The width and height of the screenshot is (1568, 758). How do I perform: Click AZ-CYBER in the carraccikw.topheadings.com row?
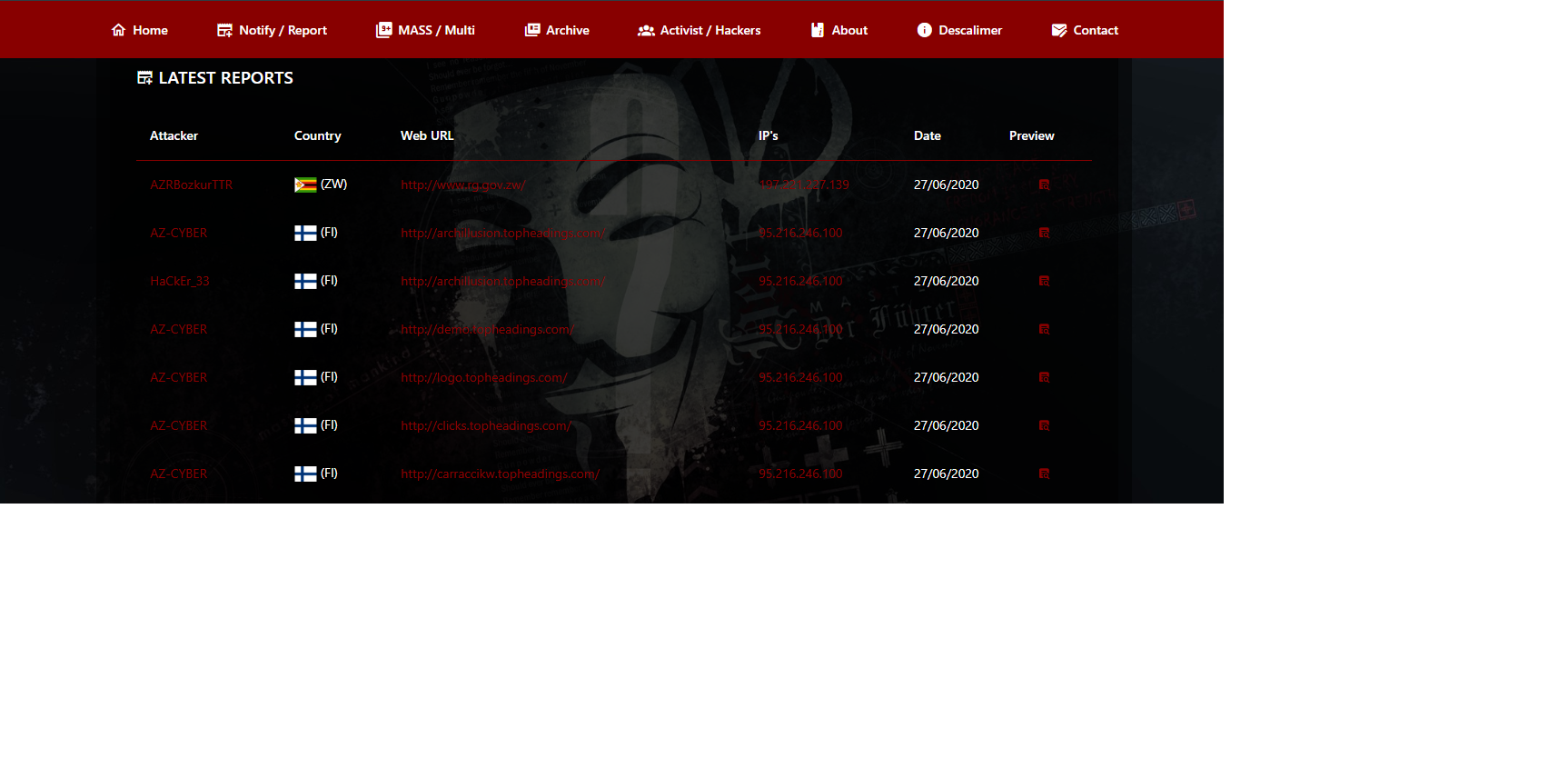point(179,474)
